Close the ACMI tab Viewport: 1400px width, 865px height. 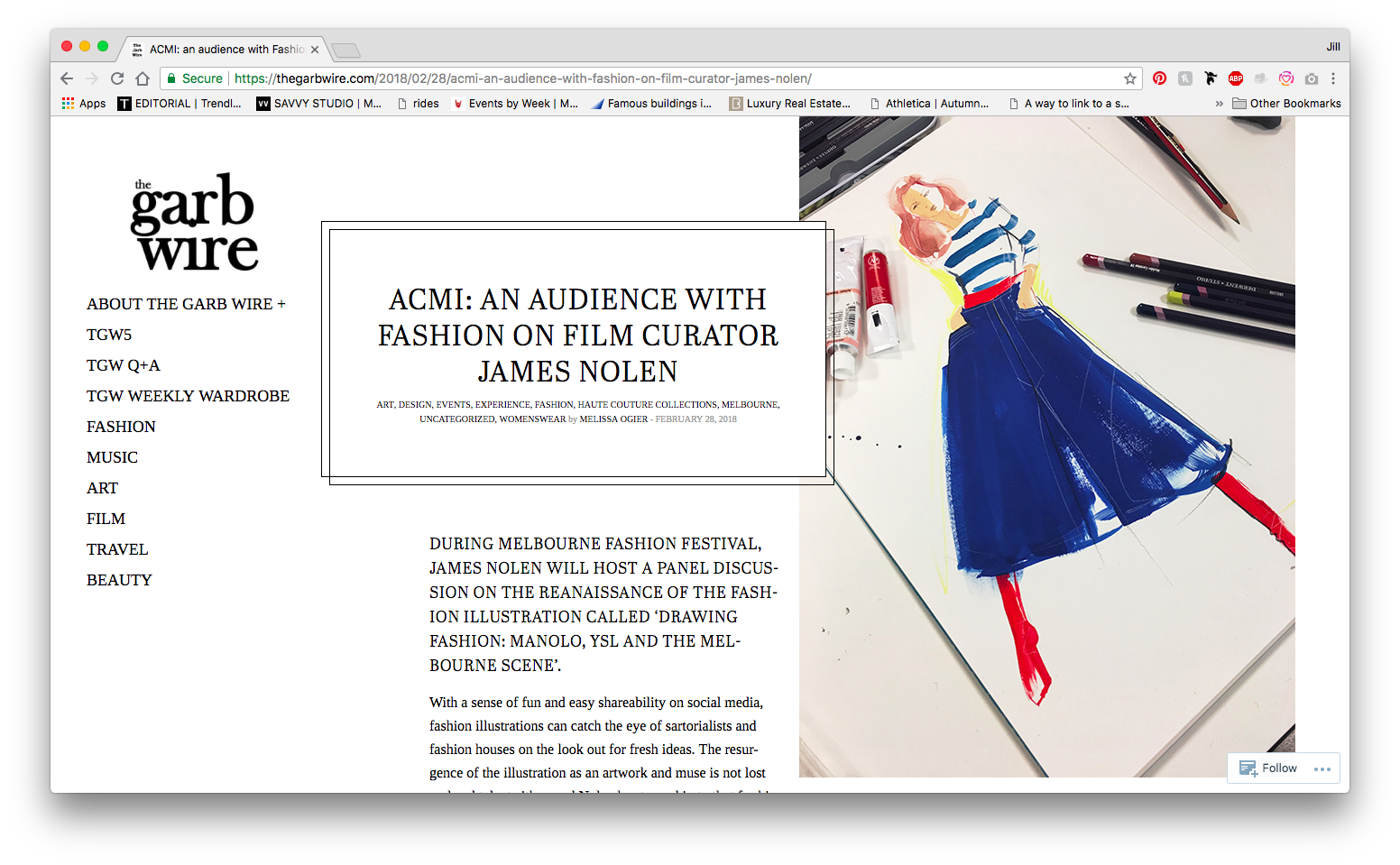coord(315,50)
